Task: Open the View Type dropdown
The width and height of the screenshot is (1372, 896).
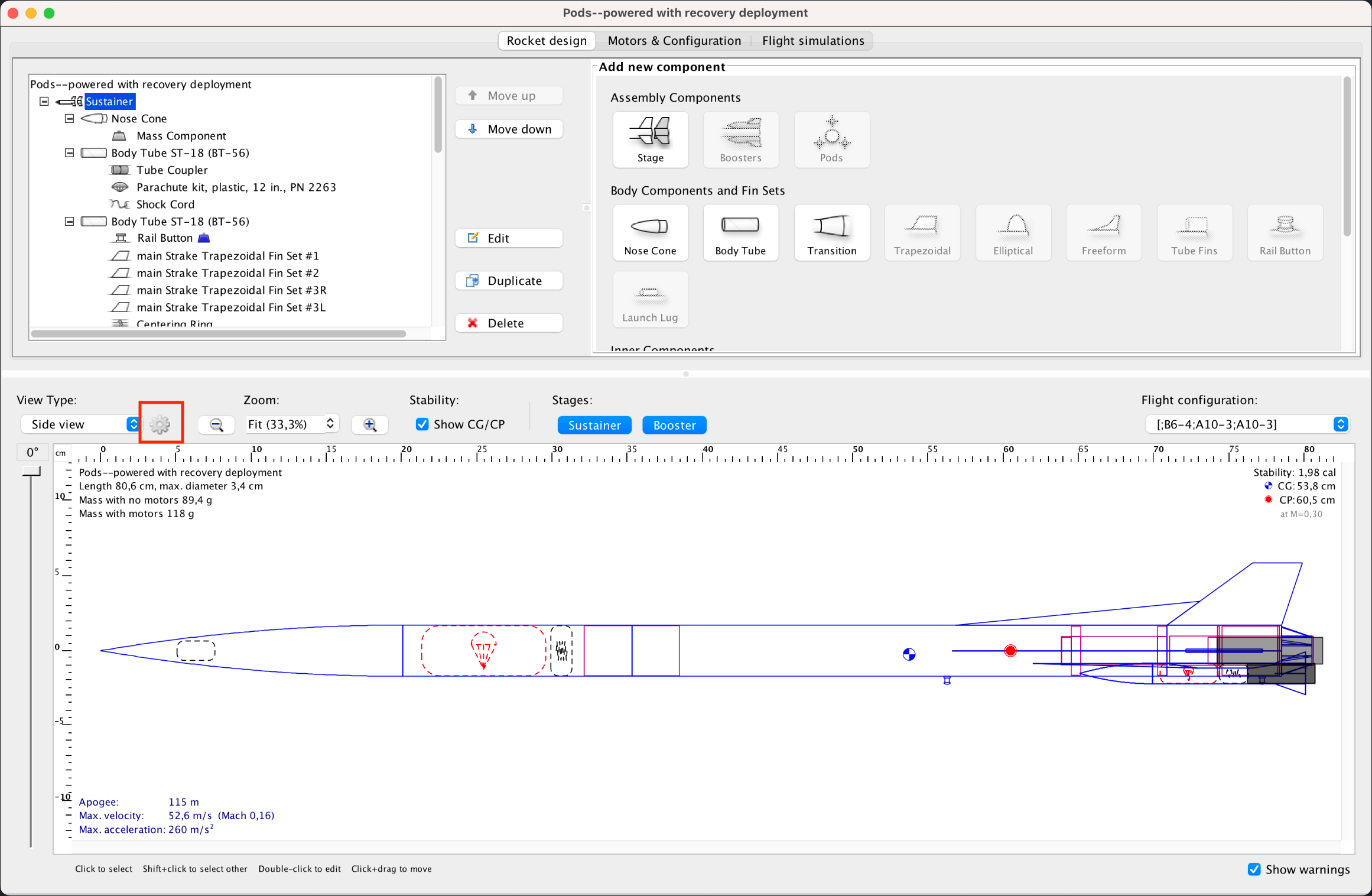Action: (81, 424)
